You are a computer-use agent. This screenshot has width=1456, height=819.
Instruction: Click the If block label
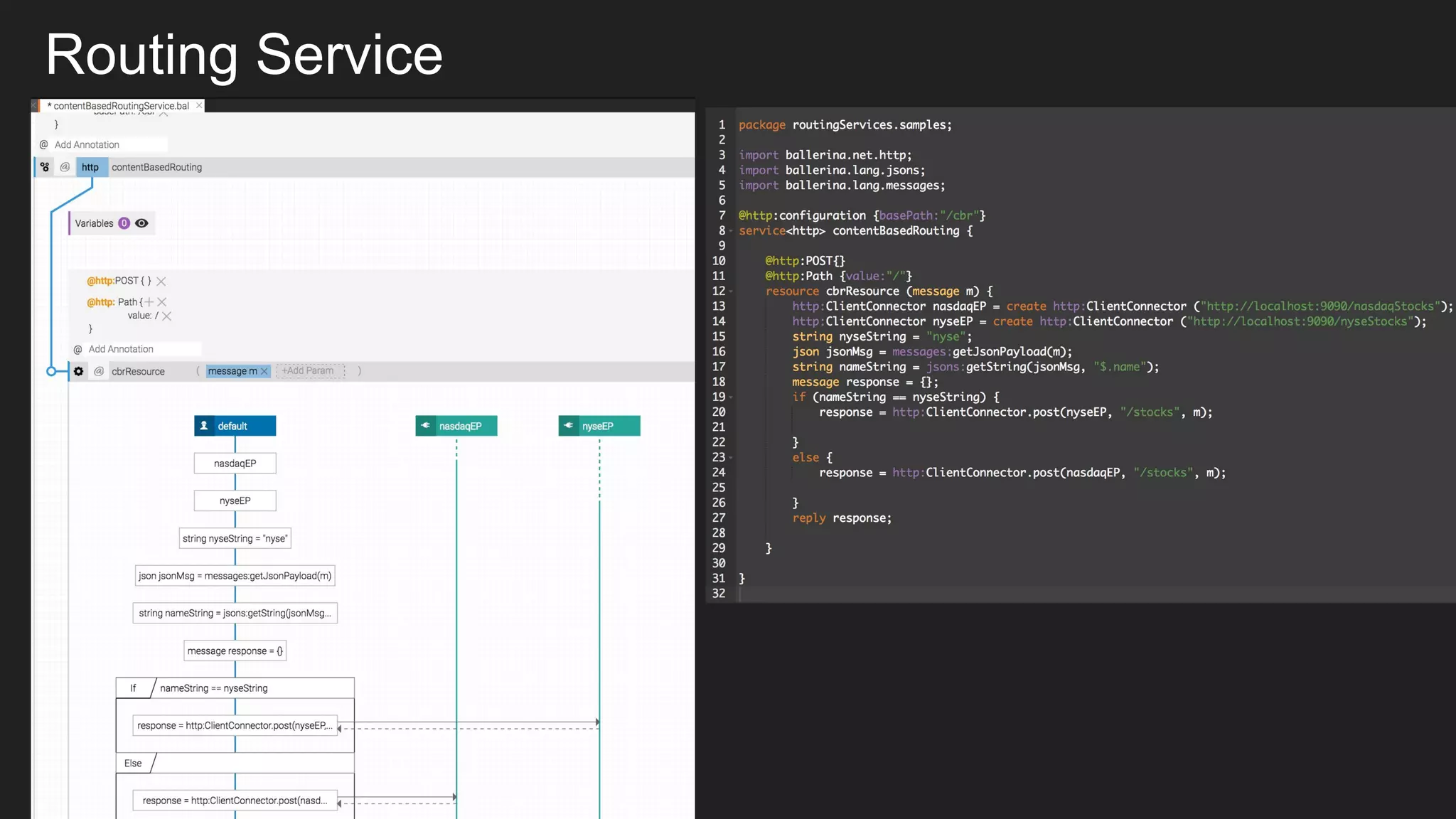(x=133, y=688)
